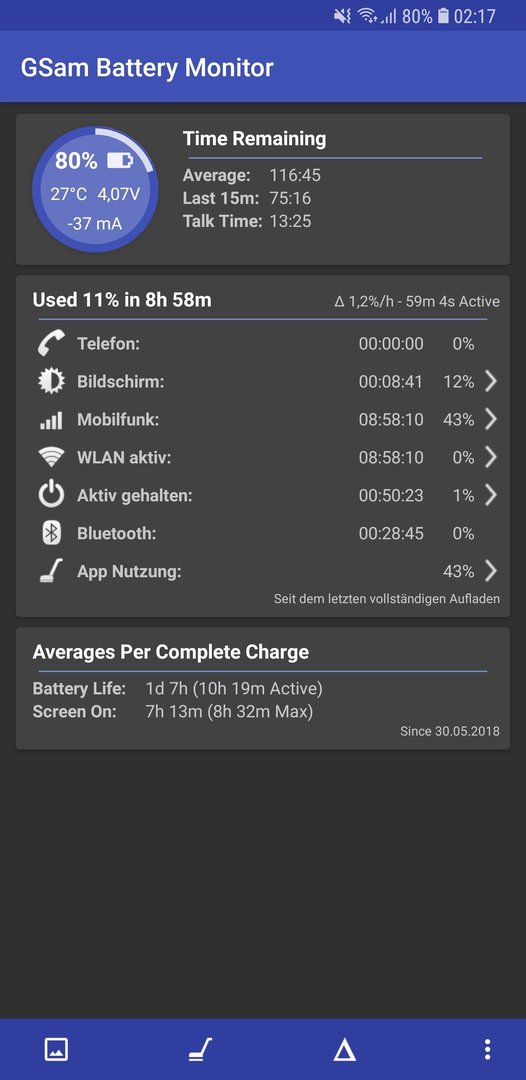Tap the triangle delta icon in the bottom bar
The width and height of the screenshot is (526, 1080).
click(344, 1050)
